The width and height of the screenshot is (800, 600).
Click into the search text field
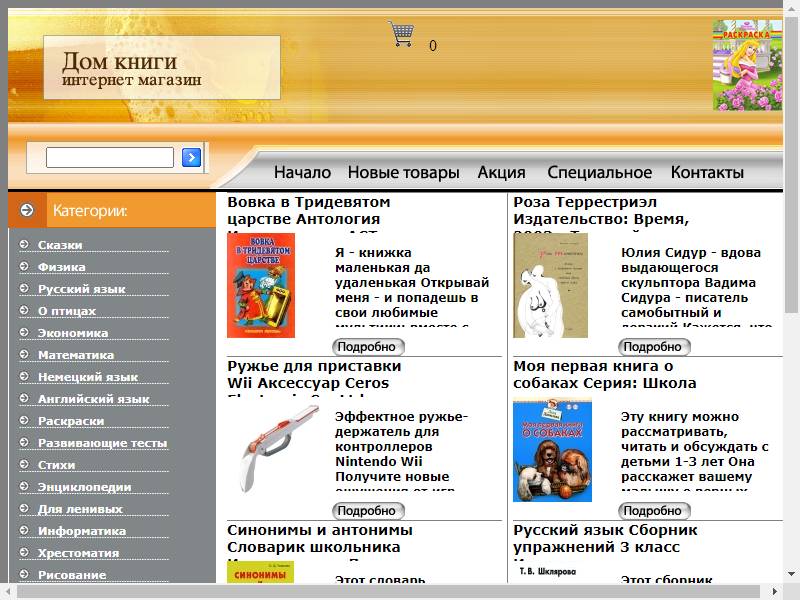tap(110, 157)
